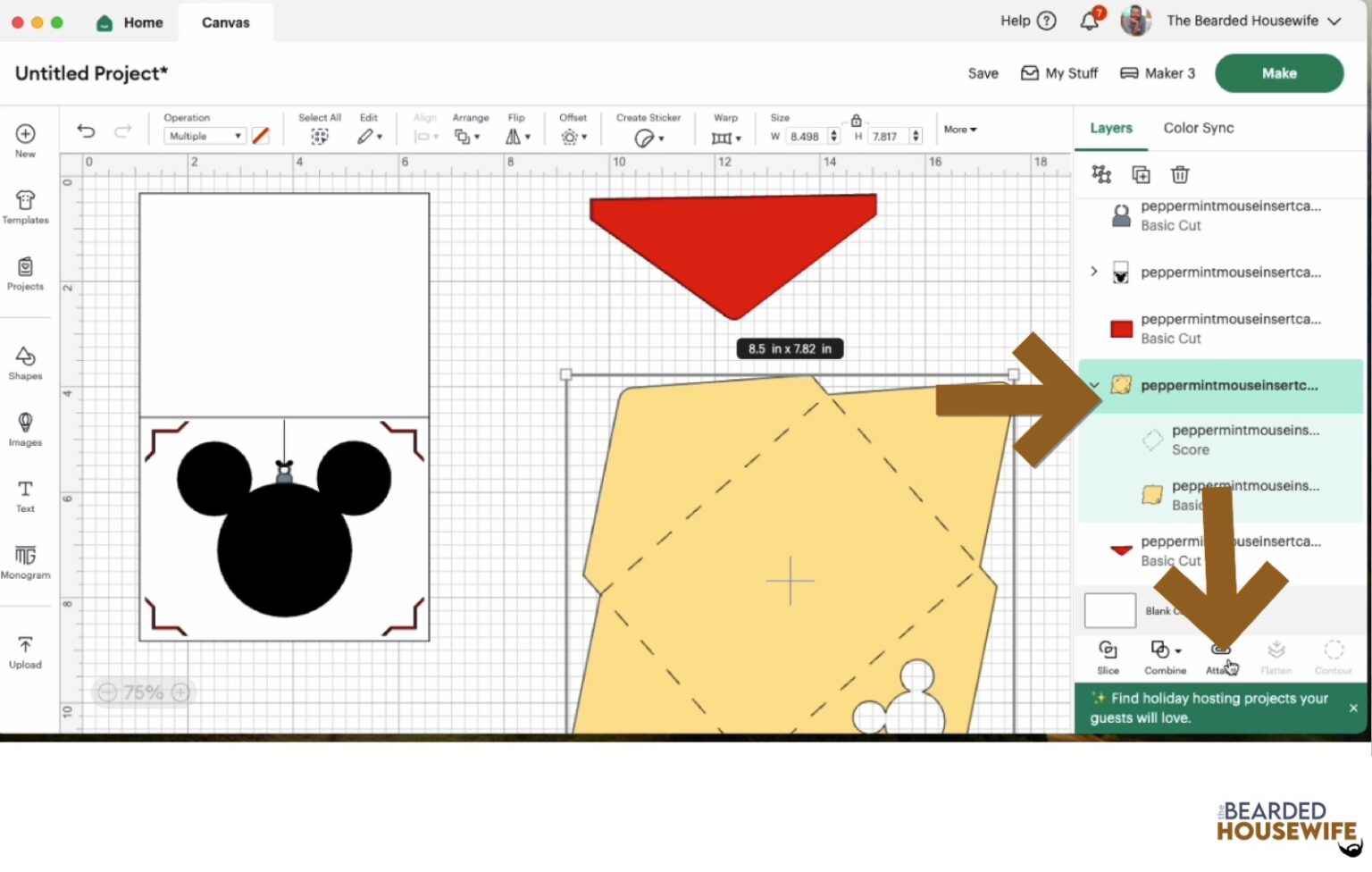This screenshot has height=872, width=1372.
Task: Switch to the Color Sync tab
Action: (x=1198, y=128)
